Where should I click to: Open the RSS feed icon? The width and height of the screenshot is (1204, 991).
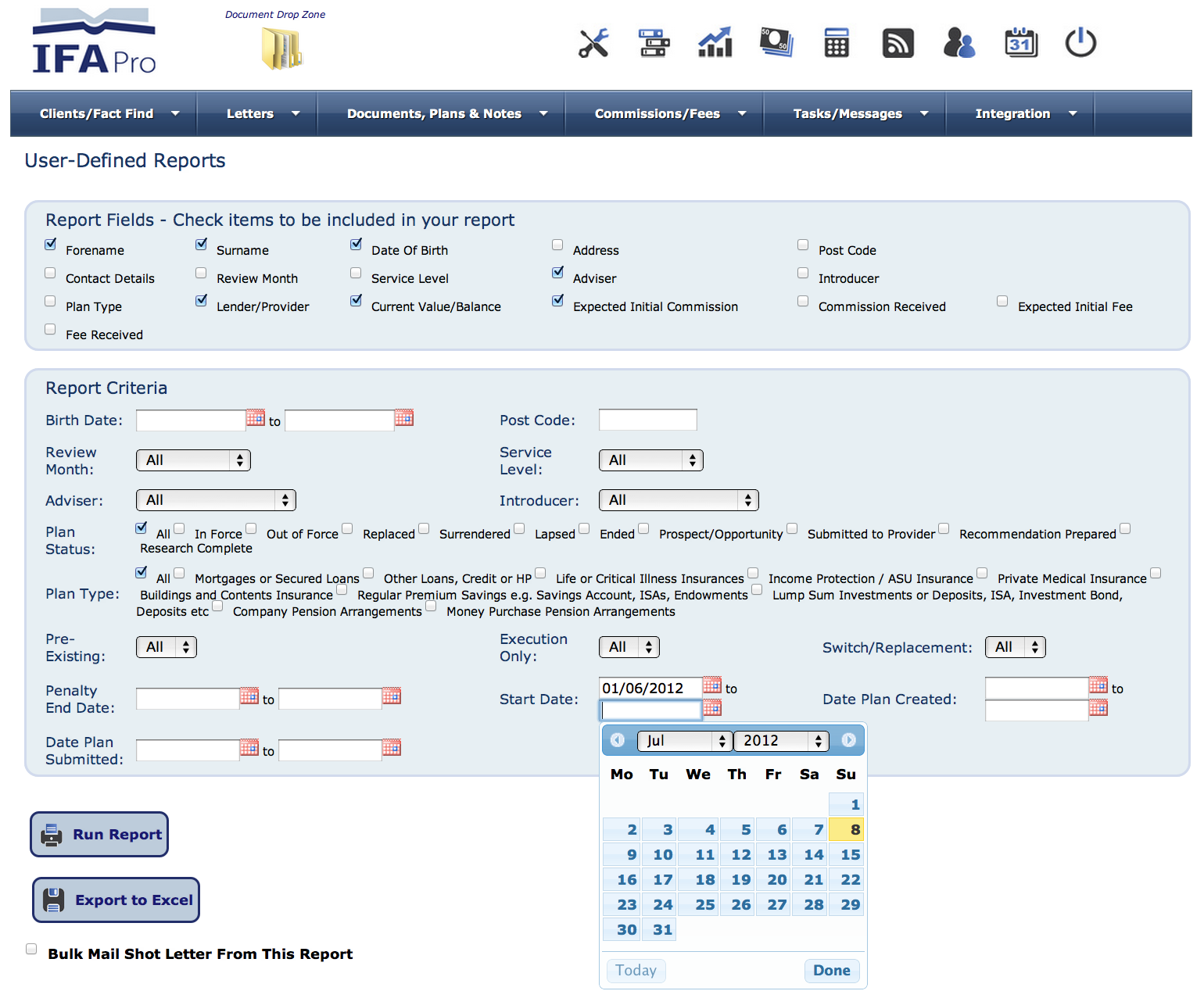click(x=898, y=43)
